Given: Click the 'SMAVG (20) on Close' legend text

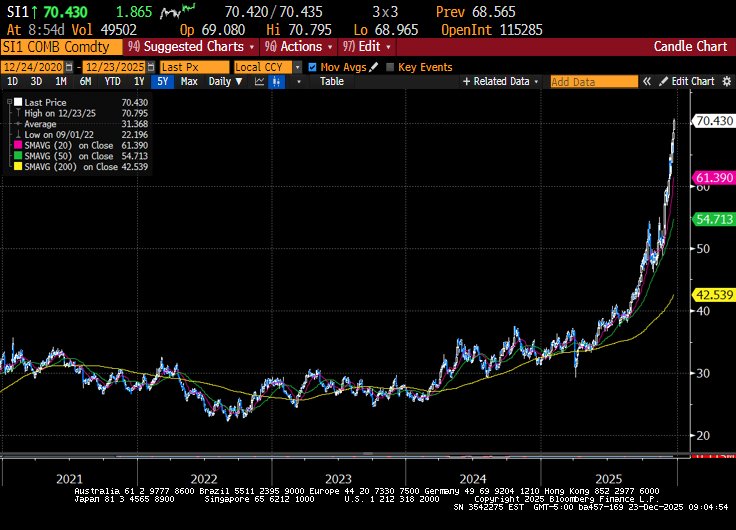Looking at the screenshot, I should coord(69,146).
